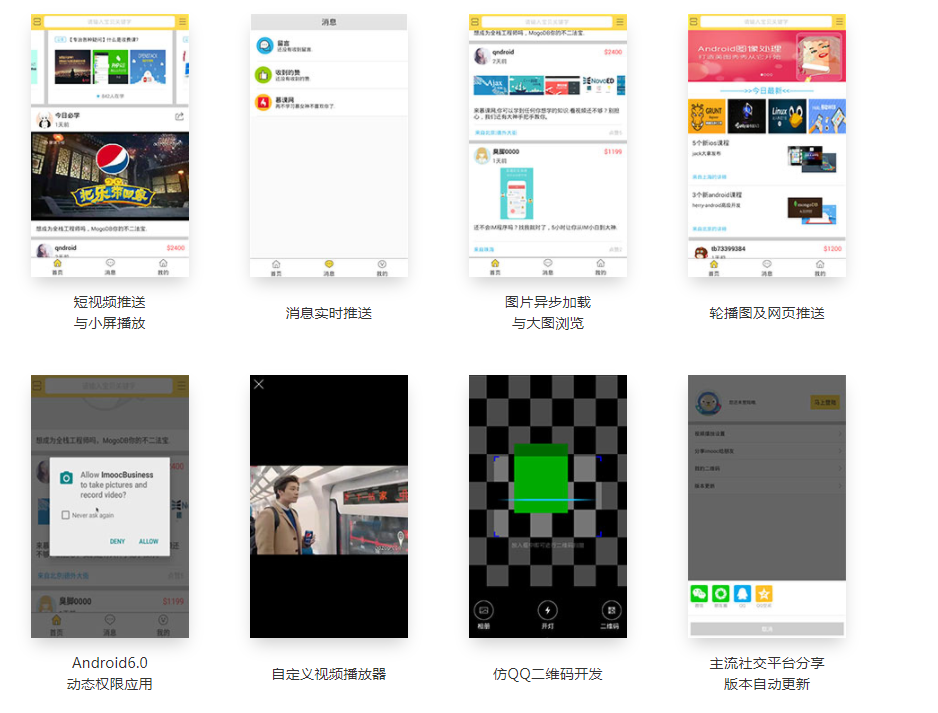Expand the 版本更新 row chevron

click(839, 486)
